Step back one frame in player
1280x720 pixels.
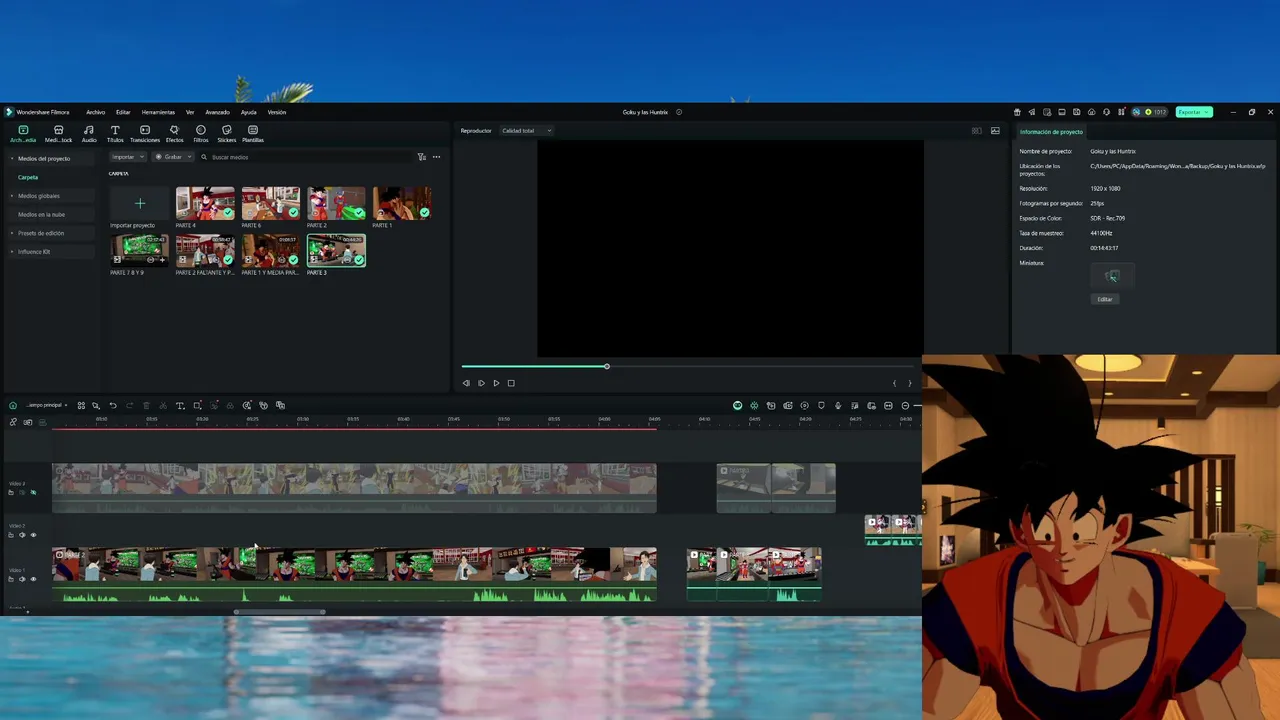click(x=466, y=383)
